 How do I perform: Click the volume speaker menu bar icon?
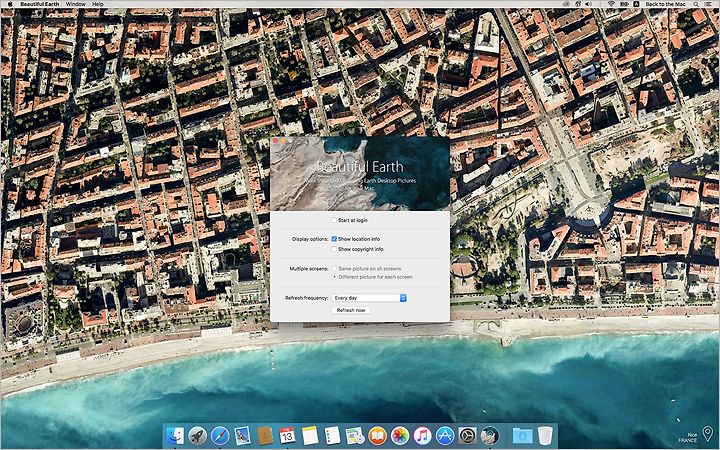[589, 4]
